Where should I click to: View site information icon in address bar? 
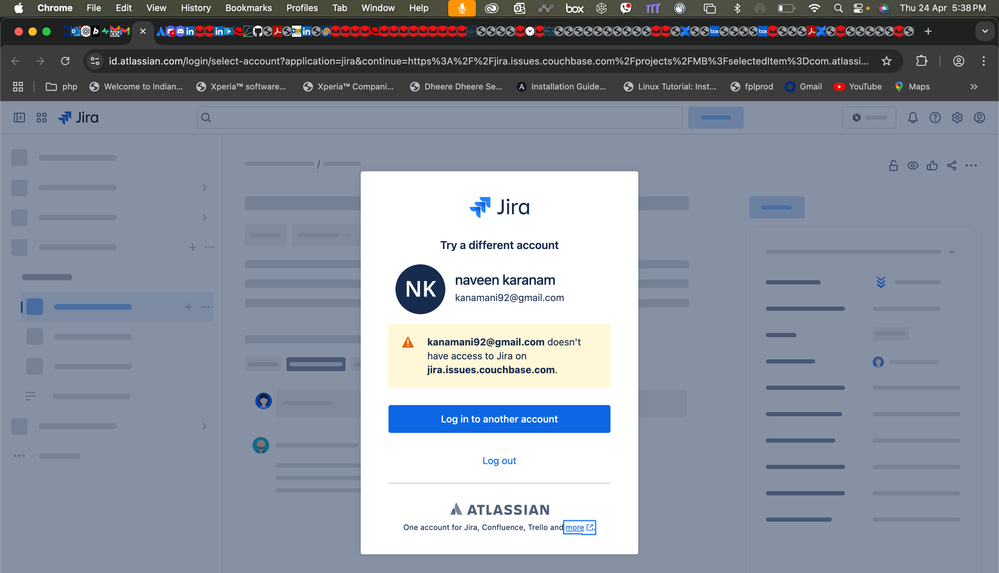click(95, 61)
